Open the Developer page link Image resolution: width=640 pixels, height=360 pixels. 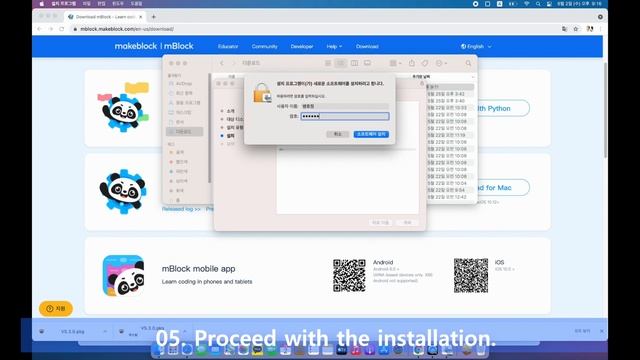coord(302,47)
